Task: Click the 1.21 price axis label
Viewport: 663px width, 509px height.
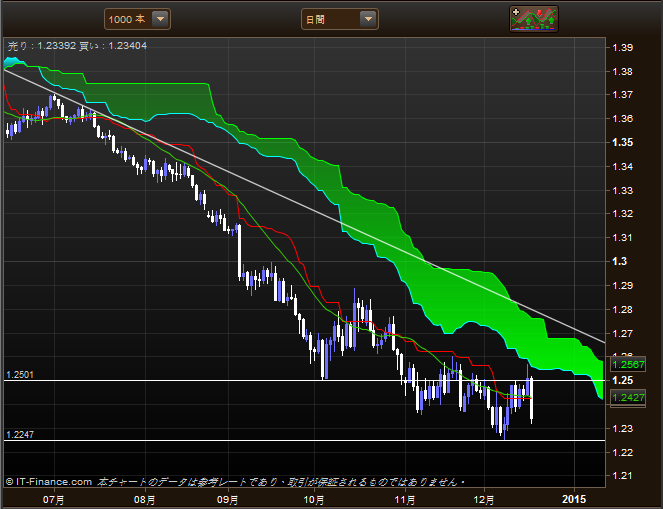Action: (x=623, y=476)
